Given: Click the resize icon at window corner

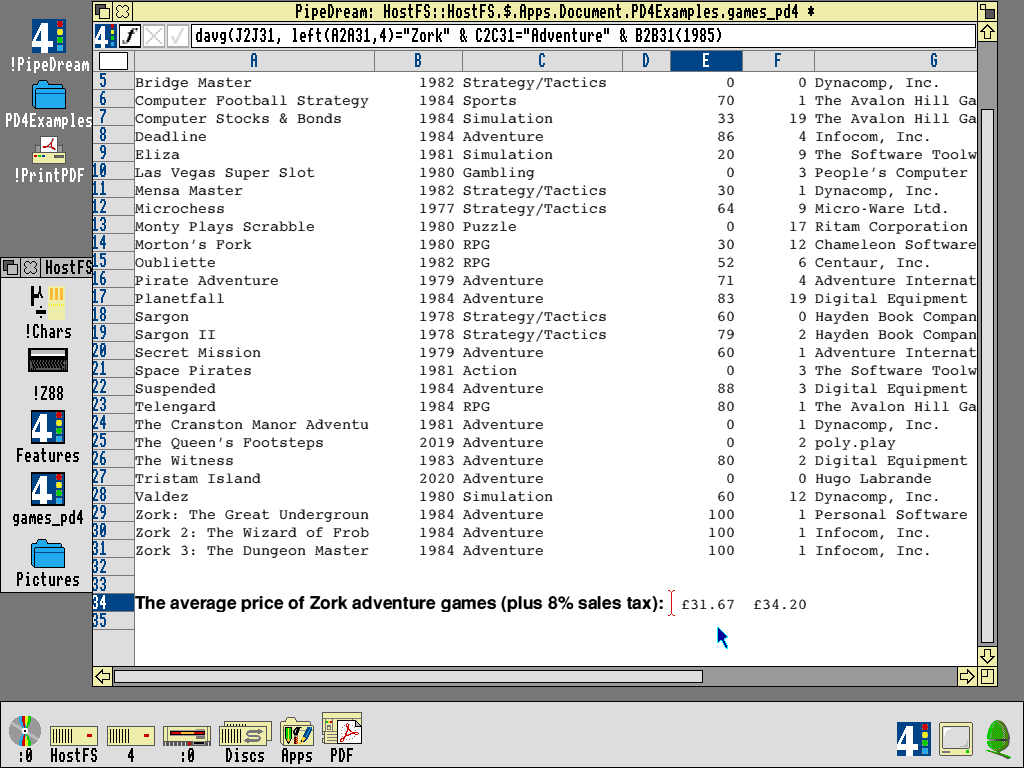Looking at the screenshot, I should 987,677.
